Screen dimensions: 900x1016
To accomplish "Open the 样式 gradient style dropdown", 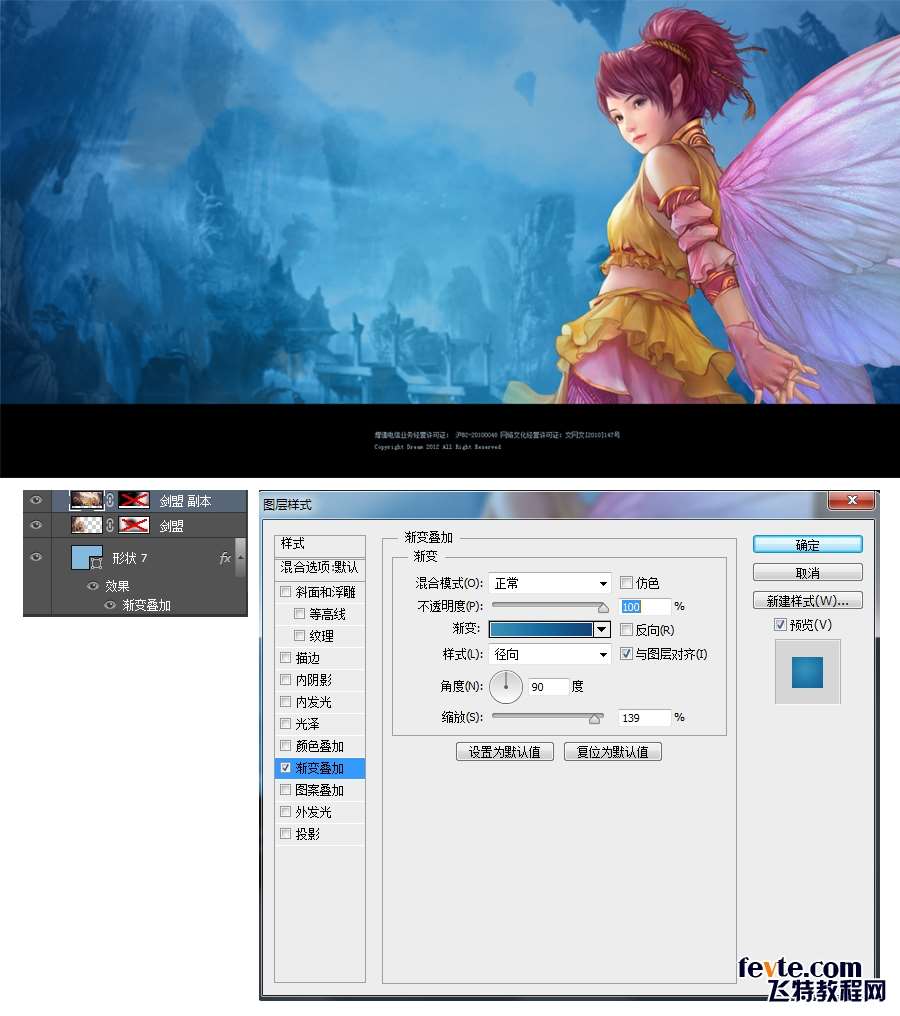I will pyautogui.click(x=549, y=655).
